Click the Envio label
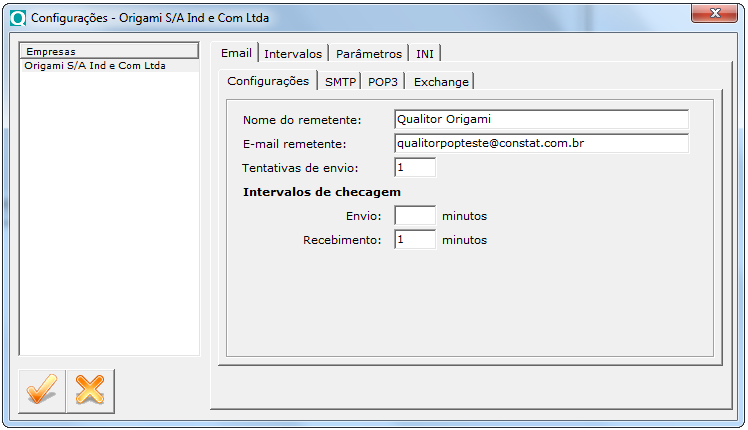 click(364, 216)
